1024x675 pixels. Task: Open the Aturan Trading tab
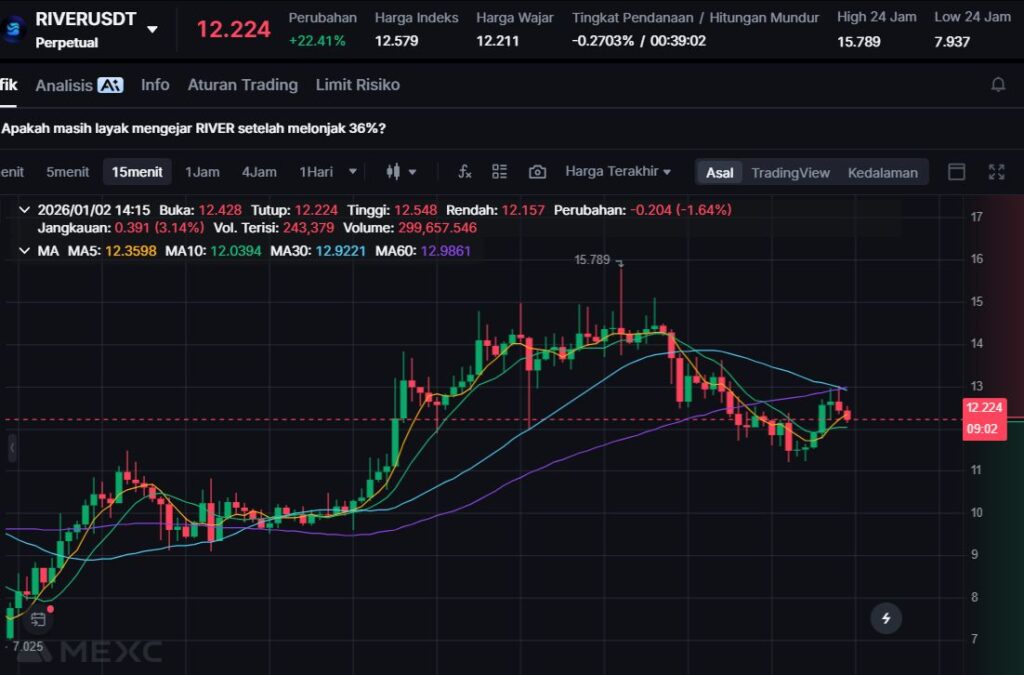coord(242,85)
